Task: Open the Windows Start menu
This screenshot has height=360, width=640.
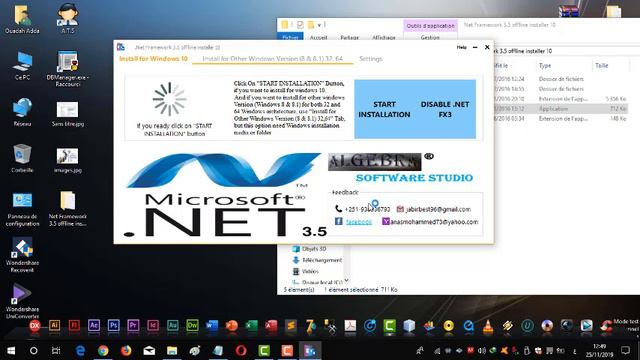Action: 11,351
